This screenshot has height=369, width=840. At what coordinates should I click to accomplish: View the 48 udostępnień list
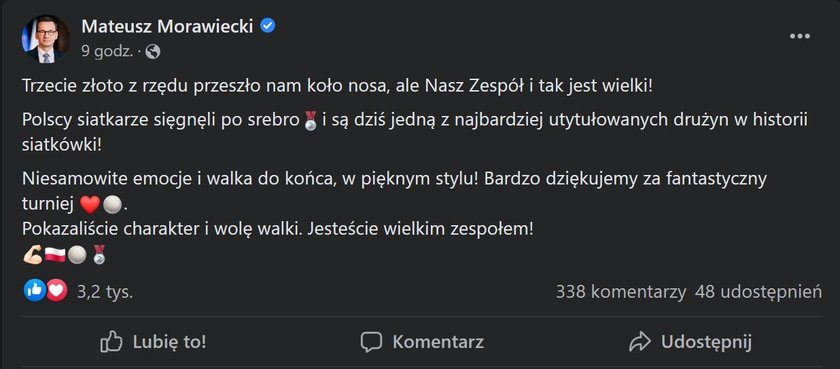click(x=759, y=292)
